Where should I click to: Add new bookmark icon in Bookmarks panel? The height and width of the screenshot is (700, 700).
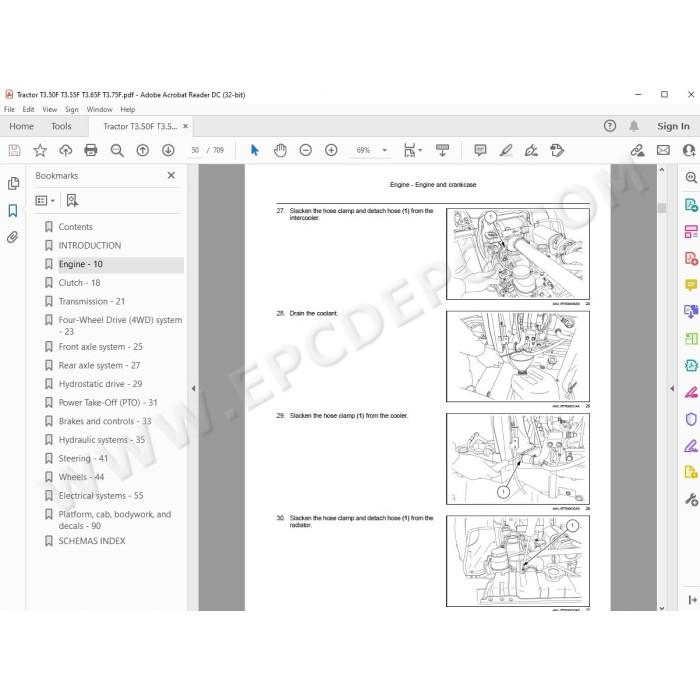(72, 200)
